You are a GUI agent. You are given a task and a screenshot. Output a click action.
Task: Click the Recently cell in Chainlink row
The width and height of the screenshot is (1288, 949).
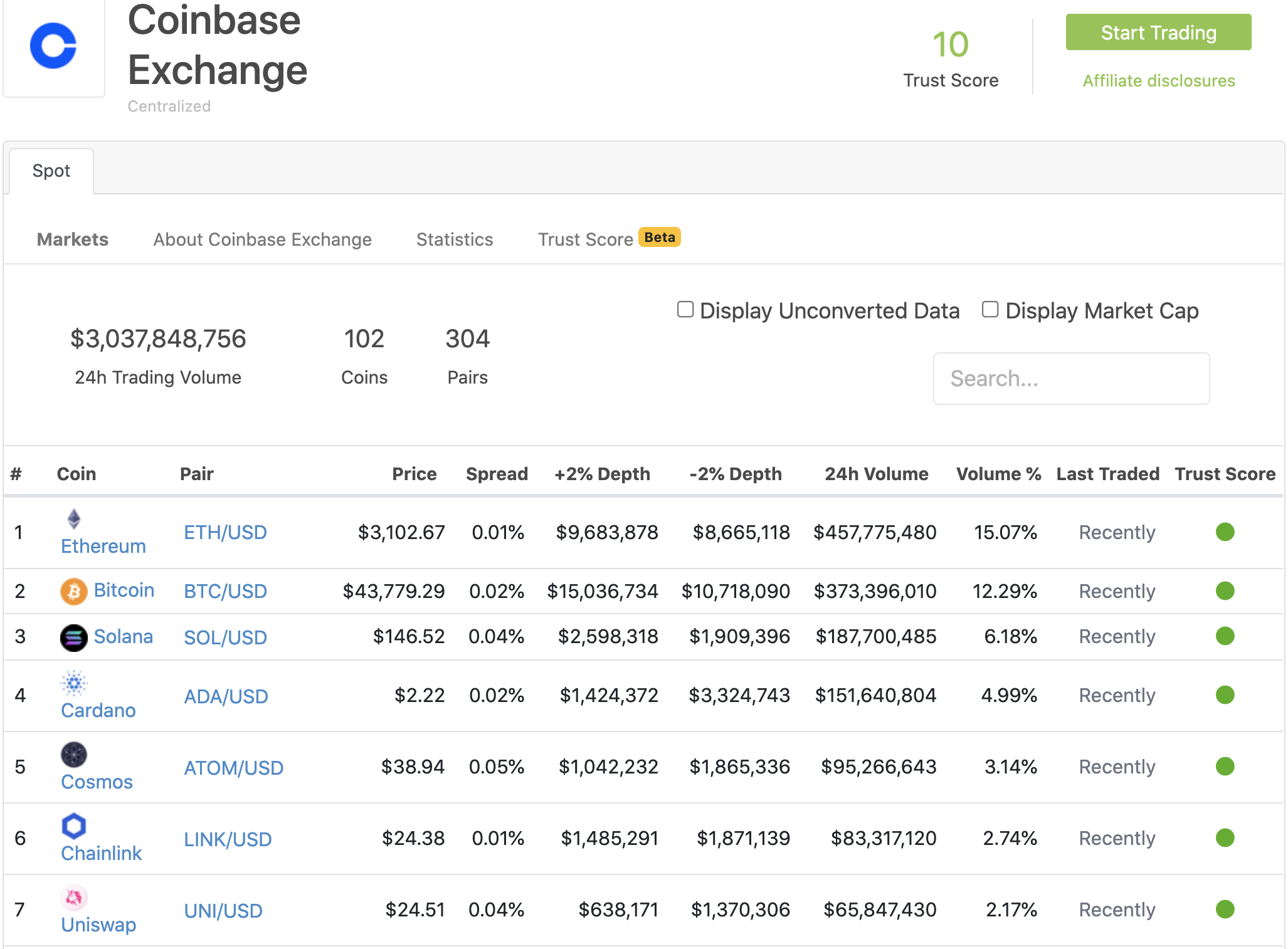click(1117, 838)
